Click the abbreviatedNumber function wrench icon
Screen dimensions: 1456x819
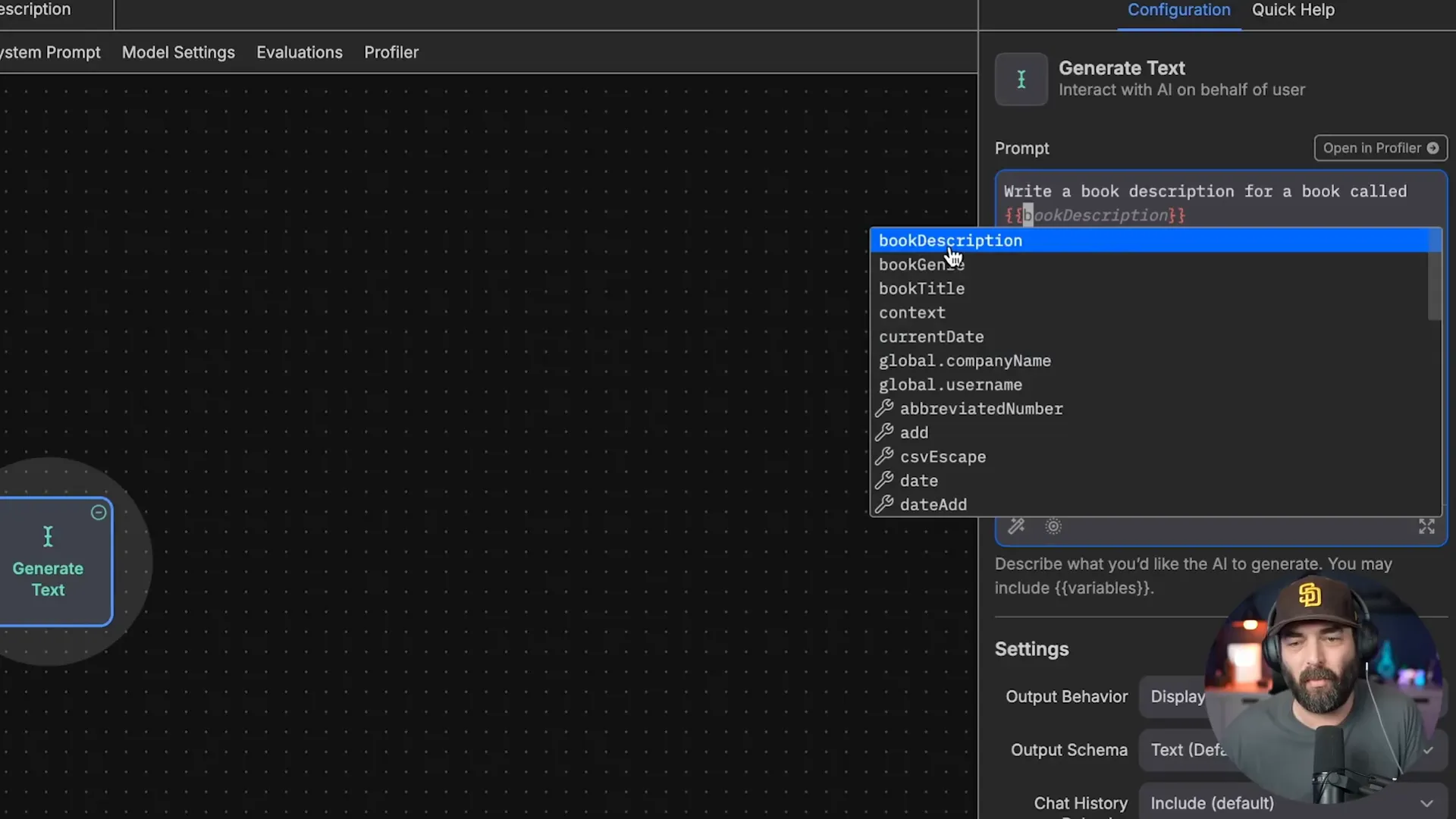pos(885,408)
